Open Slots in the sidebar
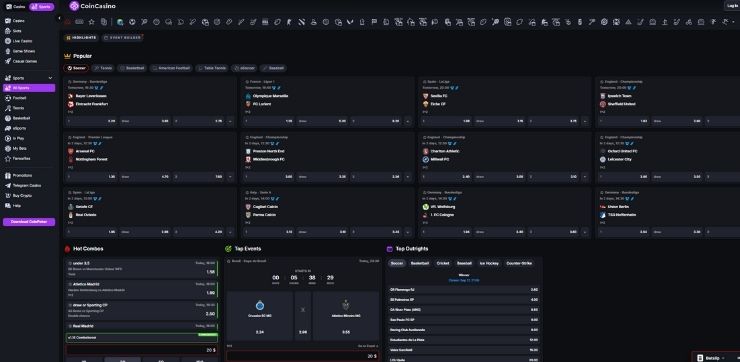Image resolution: width=740 pixels, height=362 pixels. tap(17, 31)
